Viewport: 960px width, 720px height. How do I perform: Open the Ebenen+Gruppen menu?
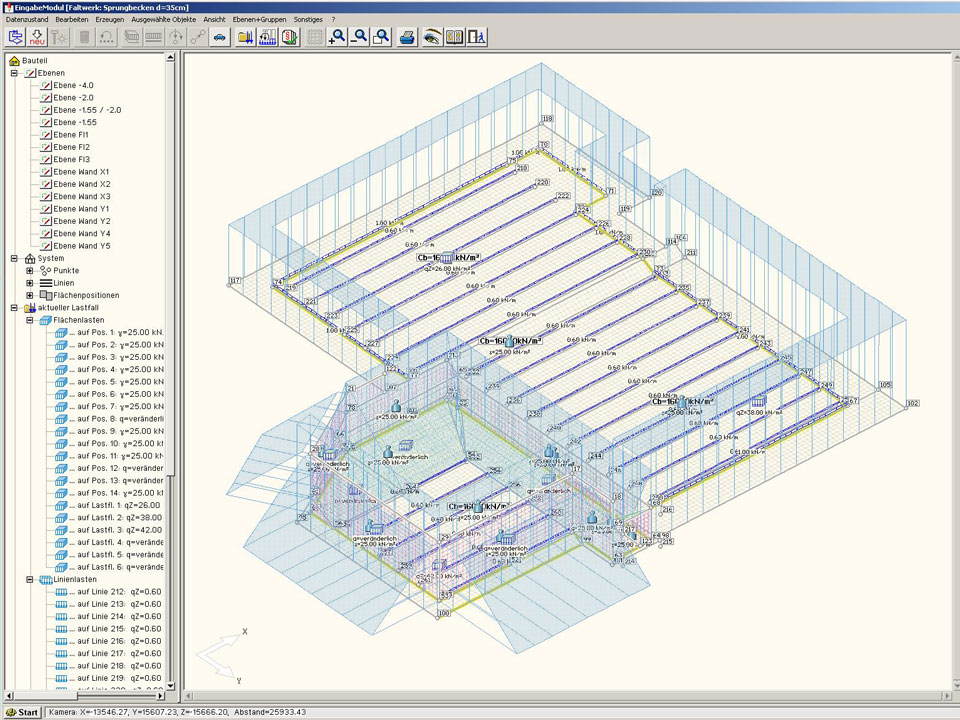coord(260,19)
